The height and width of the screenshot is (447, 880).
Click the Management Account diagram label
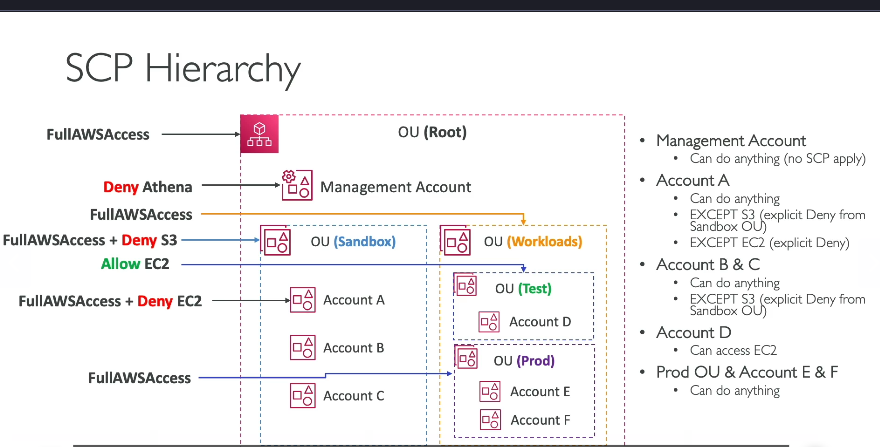pos(396,187)
